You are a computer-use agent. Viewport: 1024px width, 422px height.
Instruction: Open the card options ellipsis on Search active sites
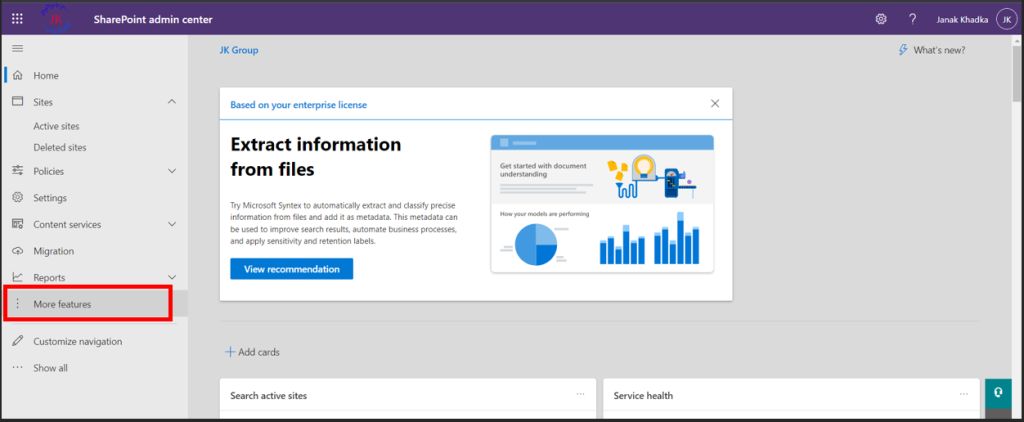(581, 394)
